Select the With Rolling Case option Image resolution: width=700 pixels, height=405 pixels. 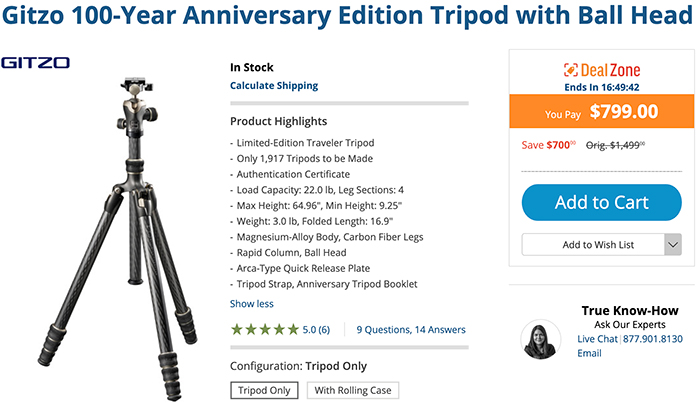350,390
